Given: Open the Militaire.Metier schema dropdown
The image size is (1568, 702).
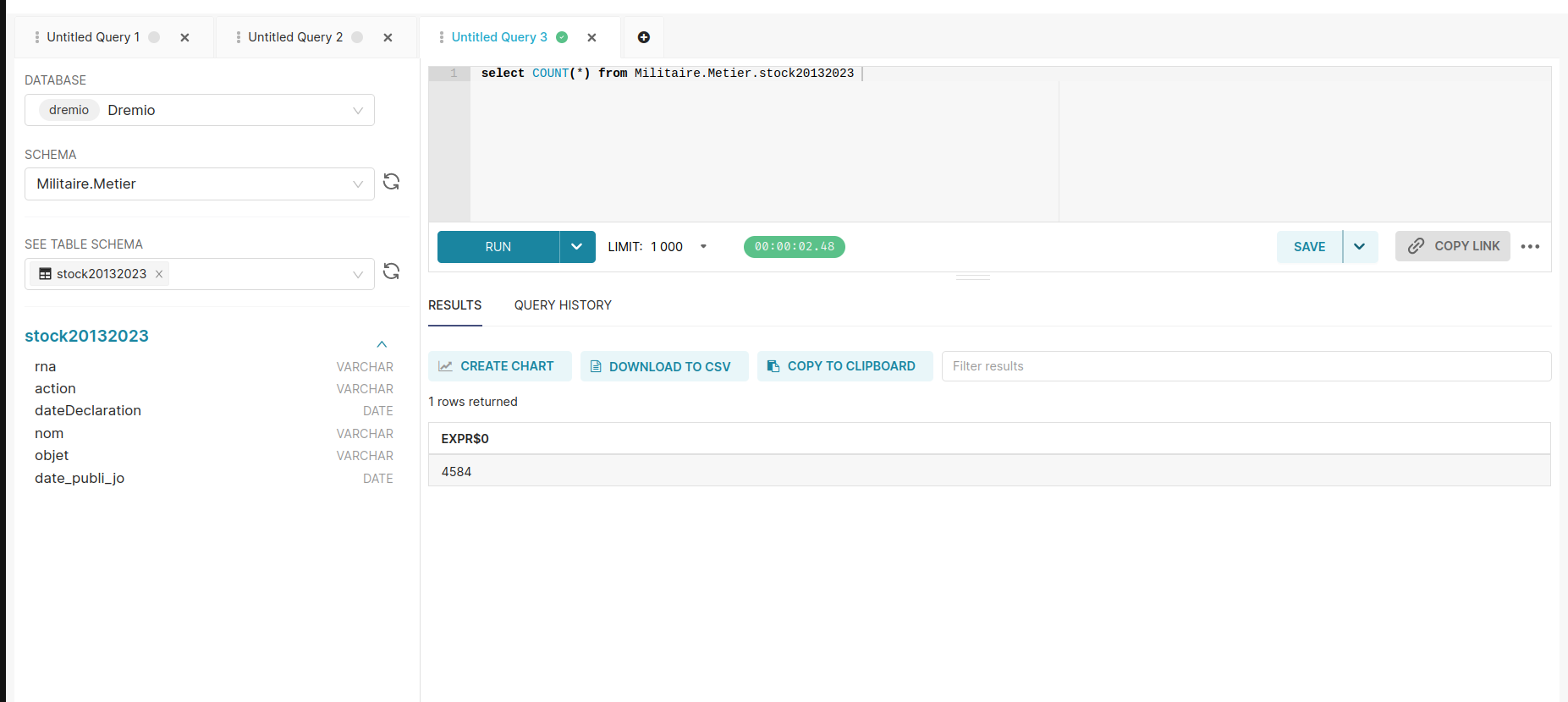Looking at the screenshot, I should point(200,184).
